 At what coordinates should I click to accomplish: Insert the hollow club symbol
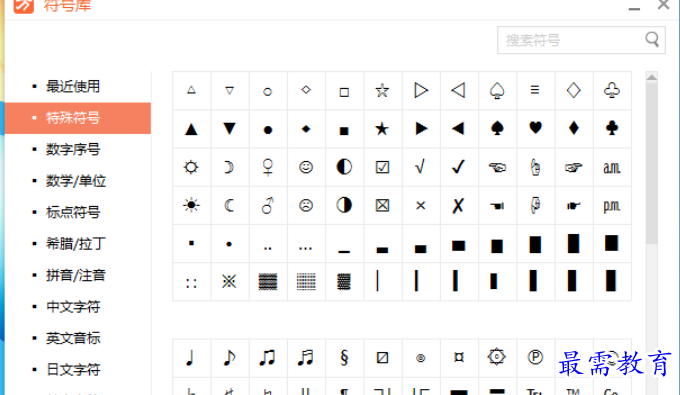point(611,91)
